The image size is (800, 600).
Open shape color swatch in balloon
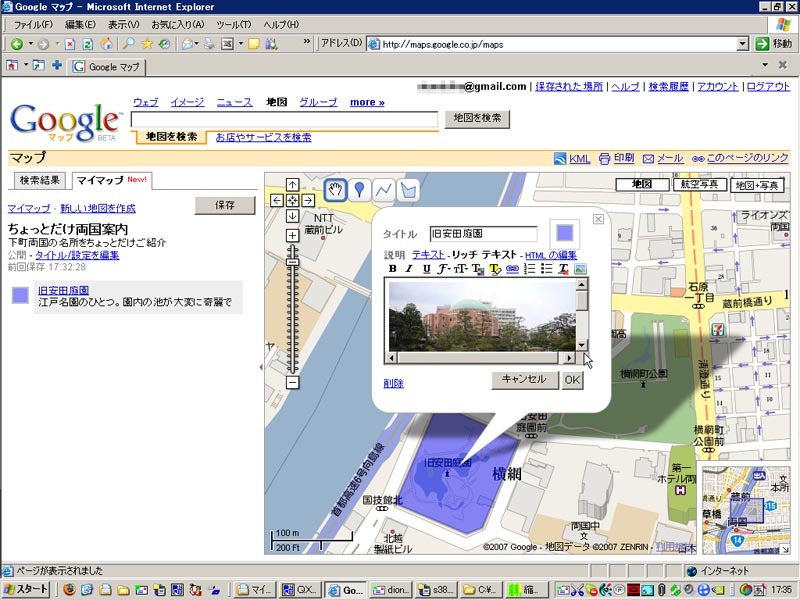[564, 234]
